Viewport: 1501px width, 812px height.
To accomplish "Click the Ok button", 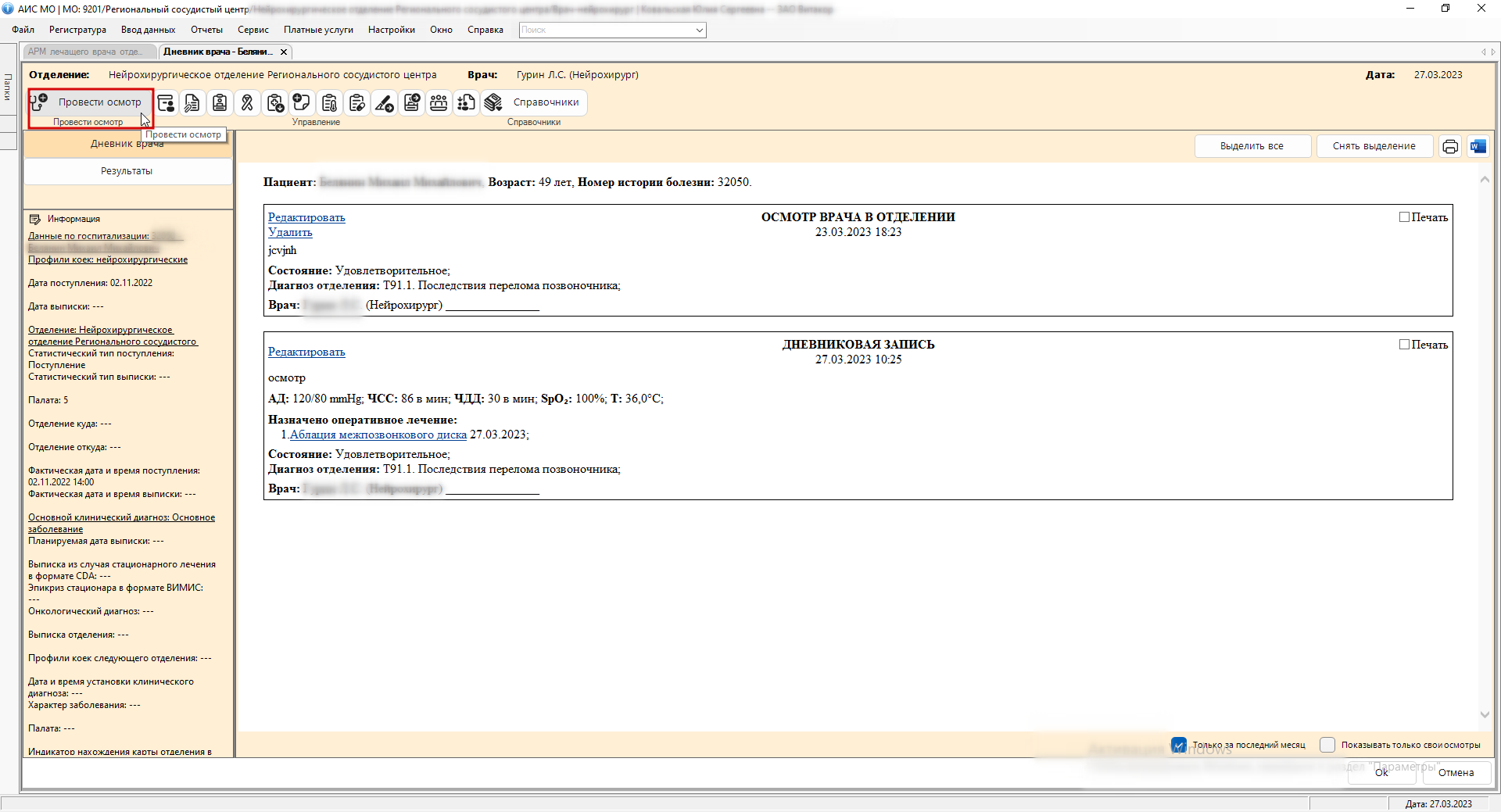I will [1381, 772].
